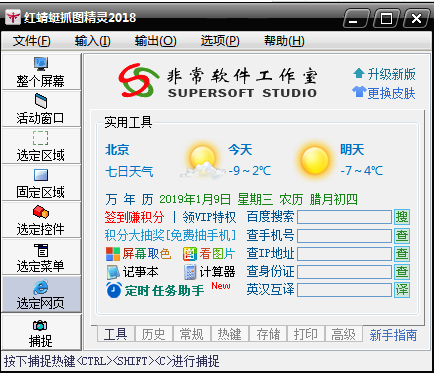Hit the 捕捉 camera capture button

(41, 332)
